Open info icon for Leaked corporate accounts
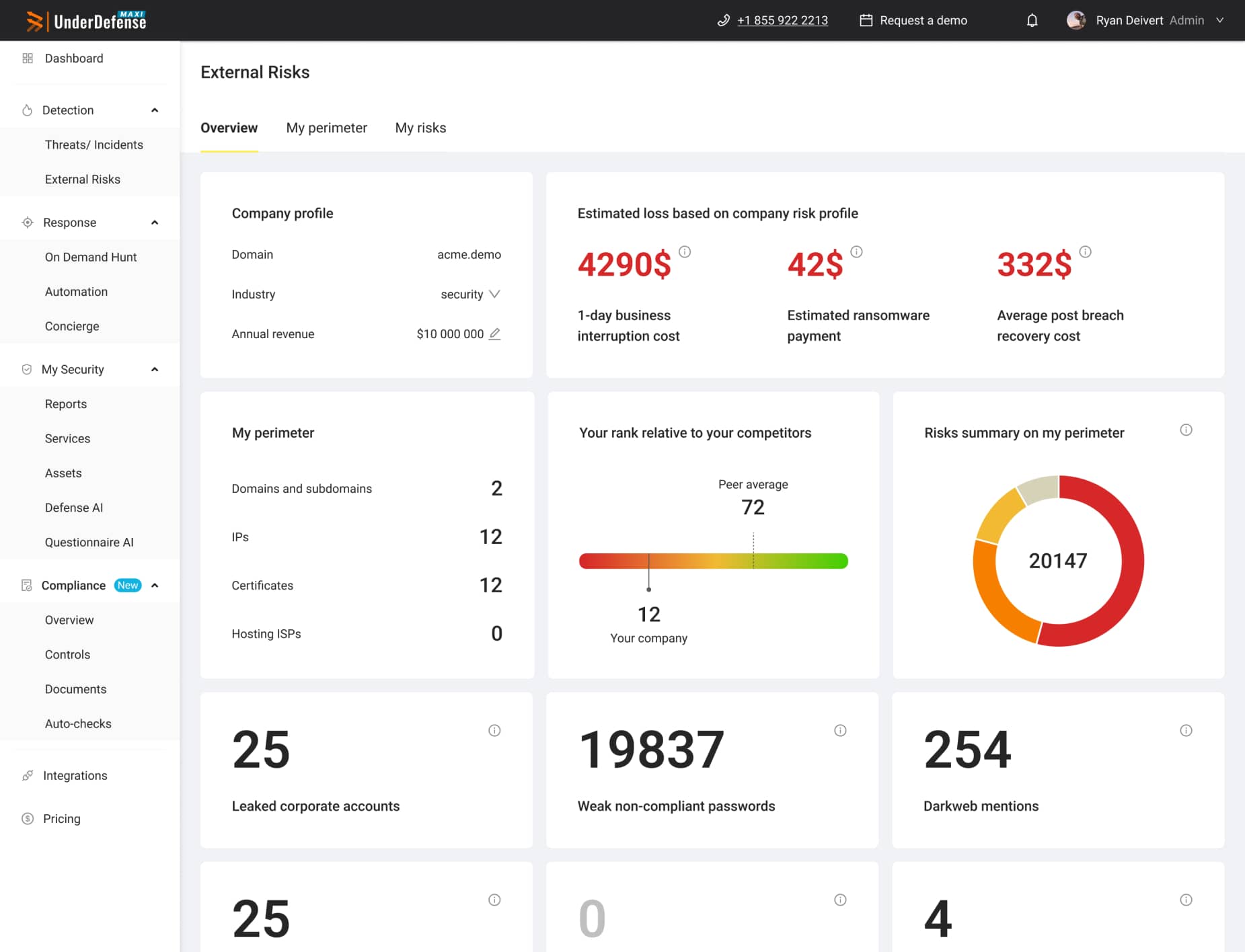 [494, 730]
